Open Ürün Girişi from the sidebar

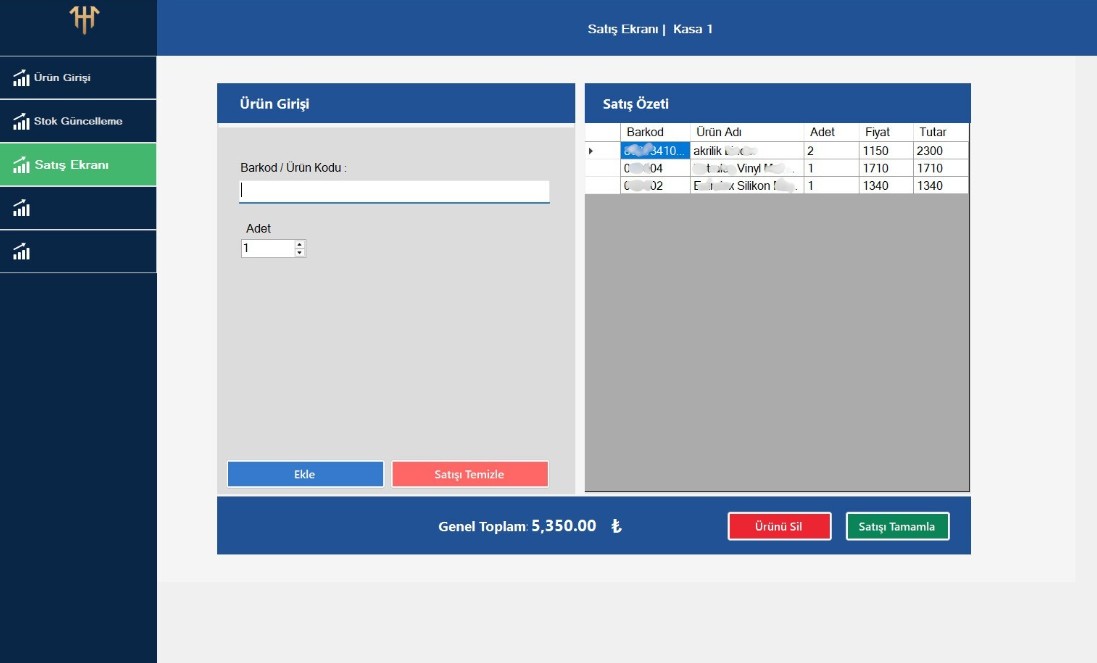click(x=78, y=78)
